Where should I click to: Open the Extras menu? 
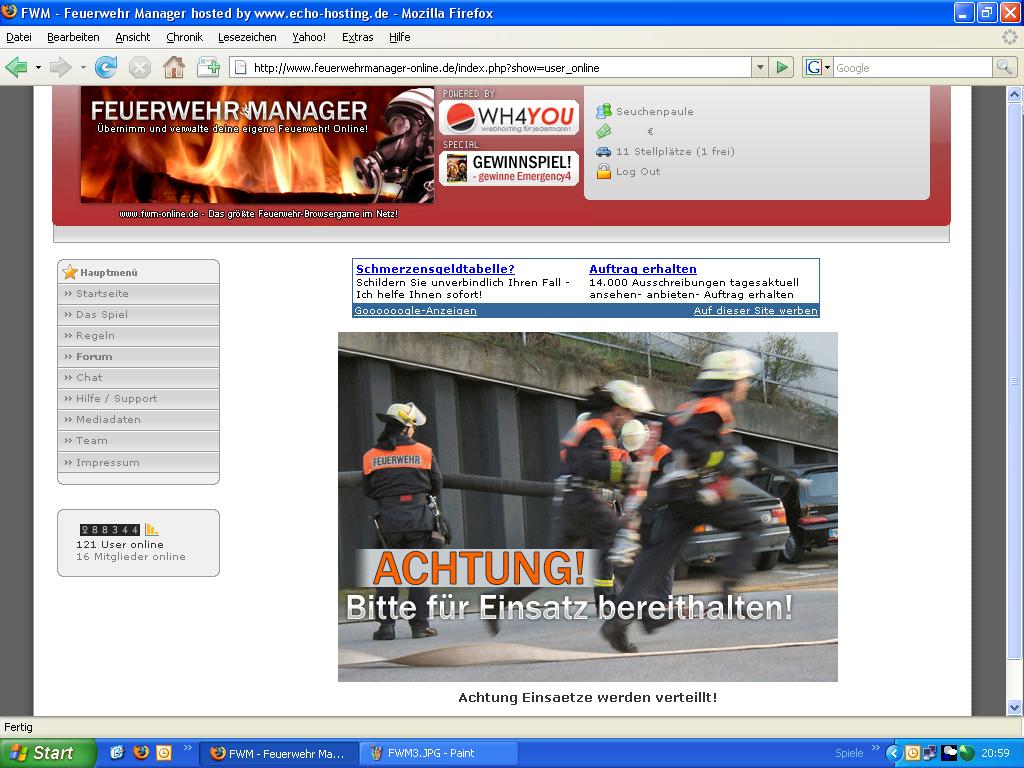tap(357, 37)
